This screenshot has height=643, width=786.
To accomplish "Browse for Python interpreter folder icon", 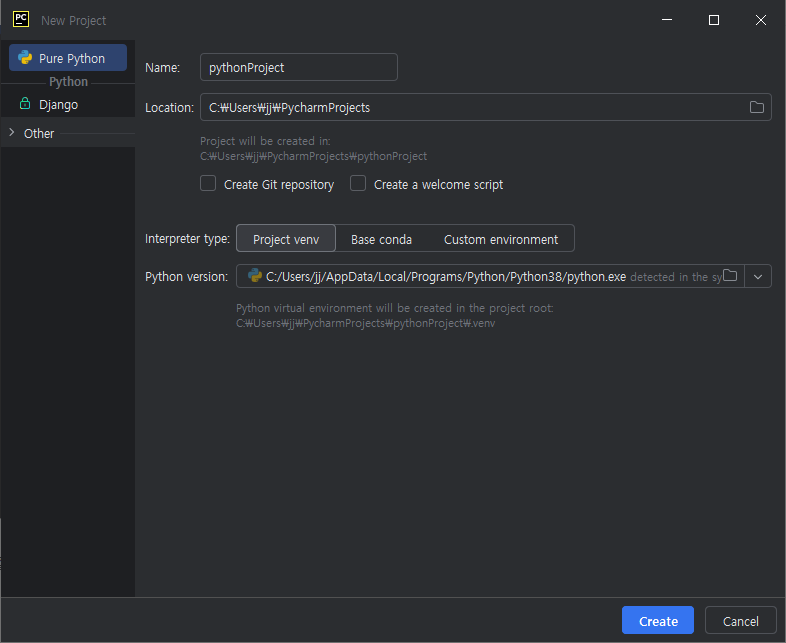I will [x=730, y=276].
